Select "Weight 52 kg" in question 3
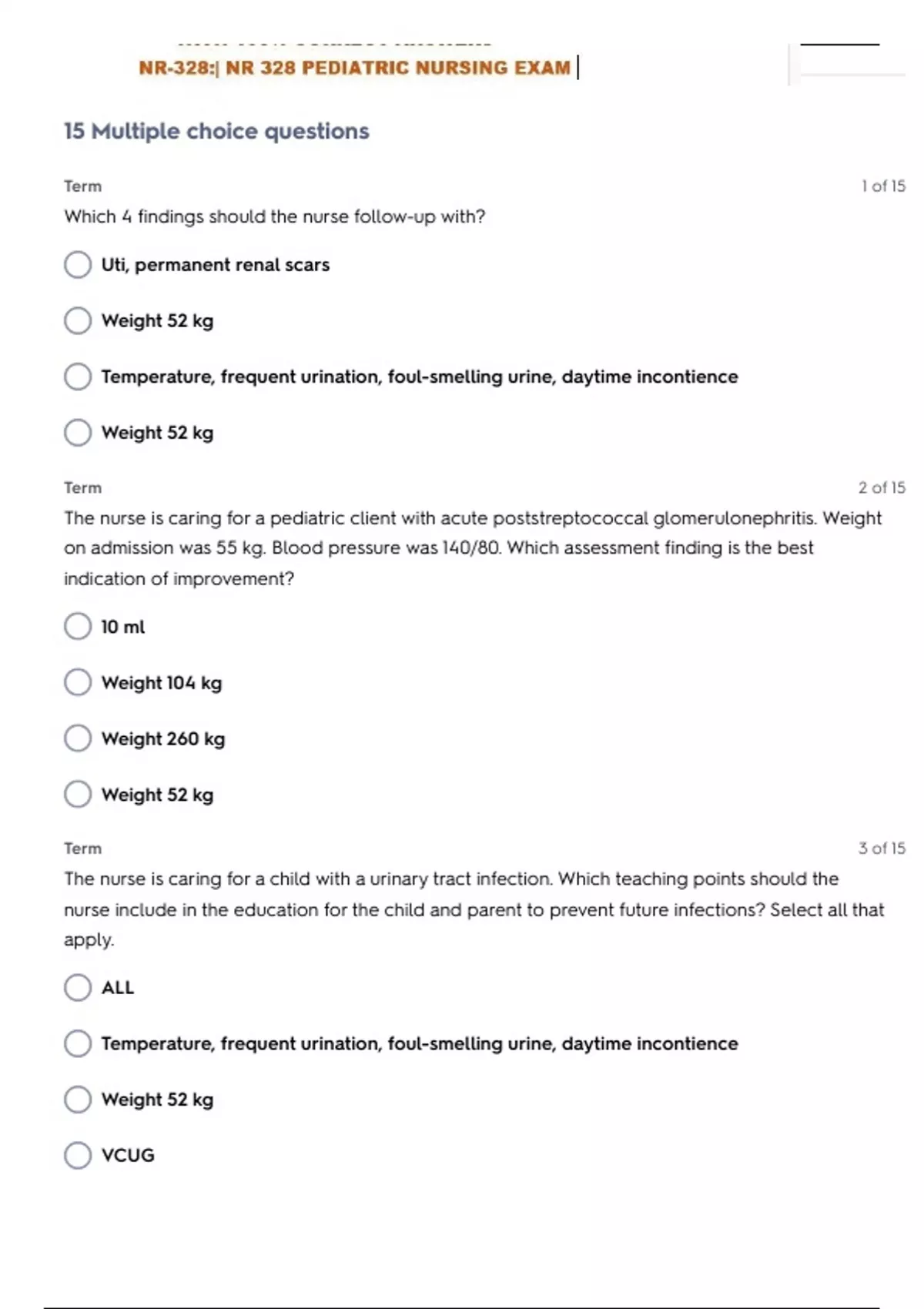Screen dimensions: 924x1309 point(78,1100)
